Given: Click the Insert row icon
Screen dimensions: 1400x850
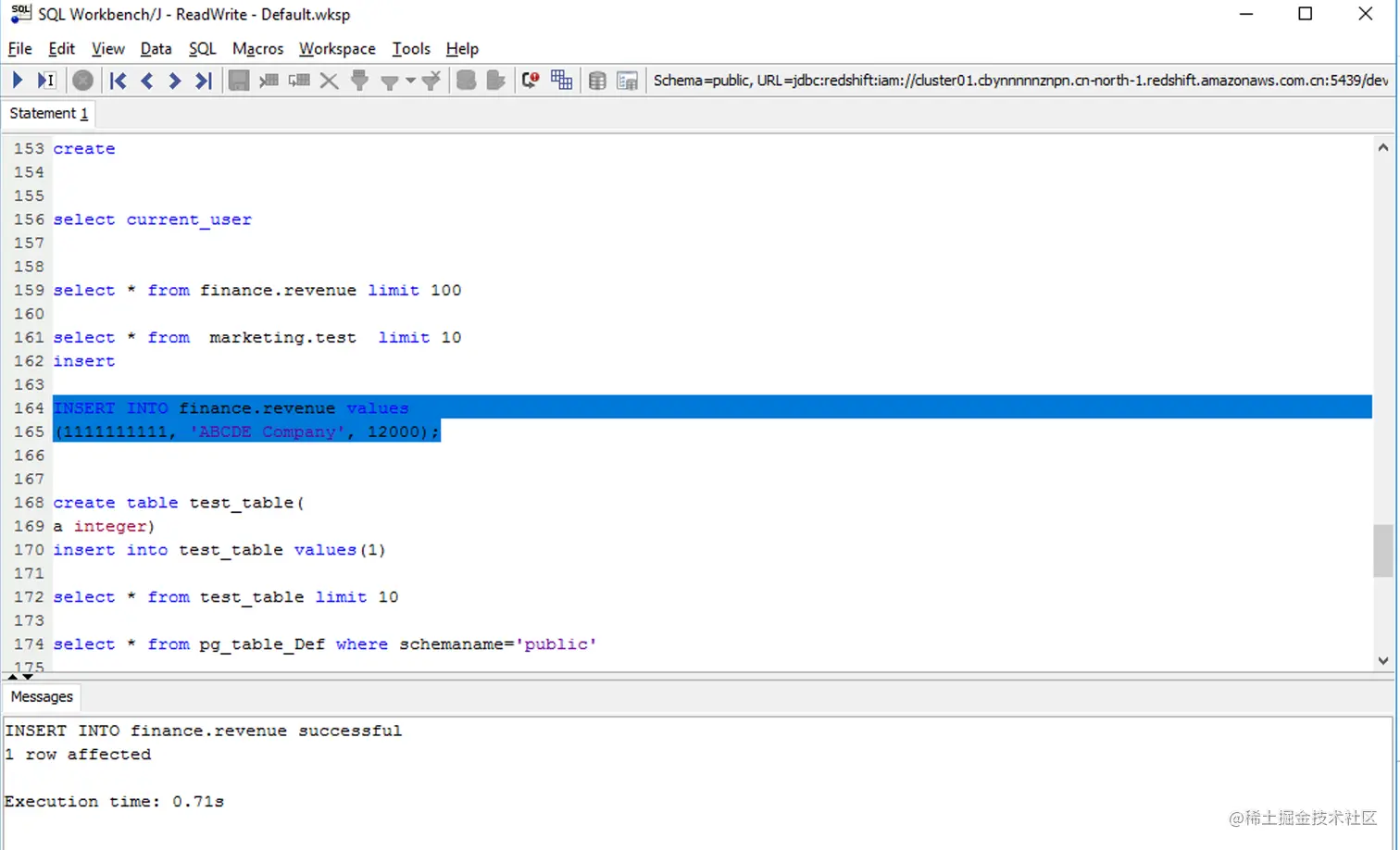Looking at the screenshot, I should [269, 81].
